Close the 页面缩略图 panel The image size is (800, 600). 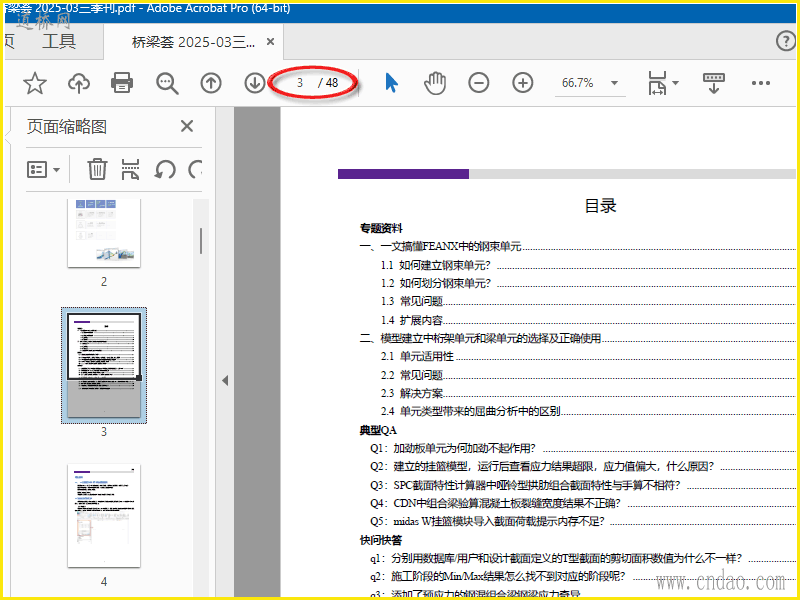(187, 126)
